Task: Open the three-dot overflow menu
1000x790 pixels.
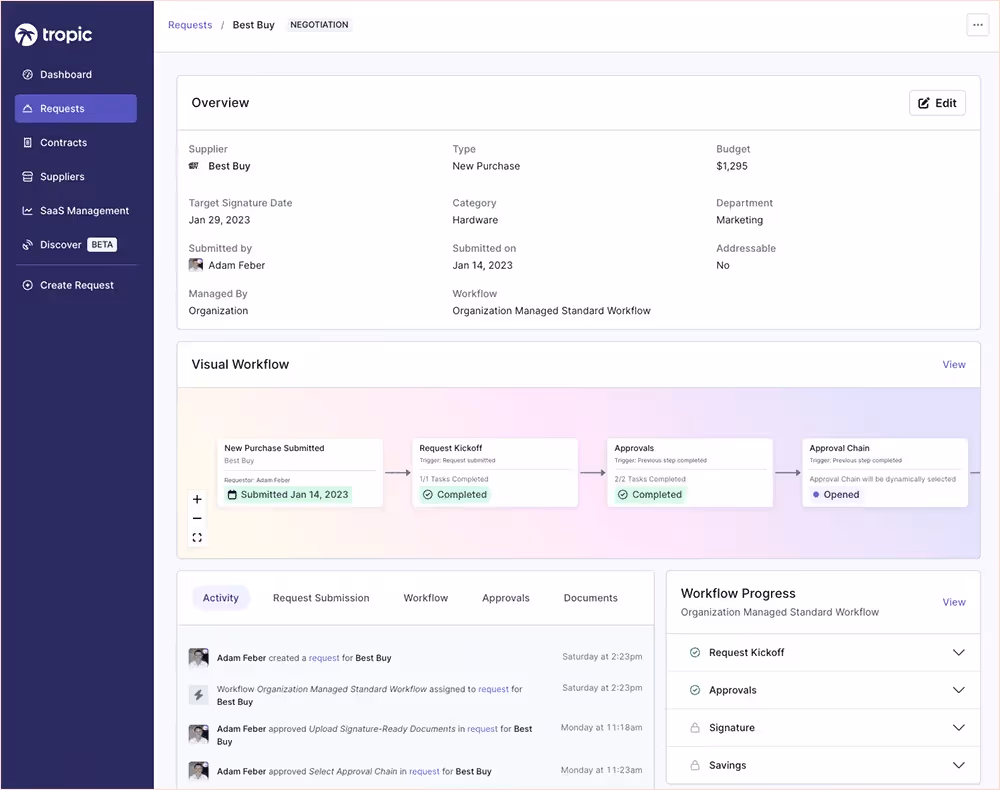Action: [x=977, y=24]
